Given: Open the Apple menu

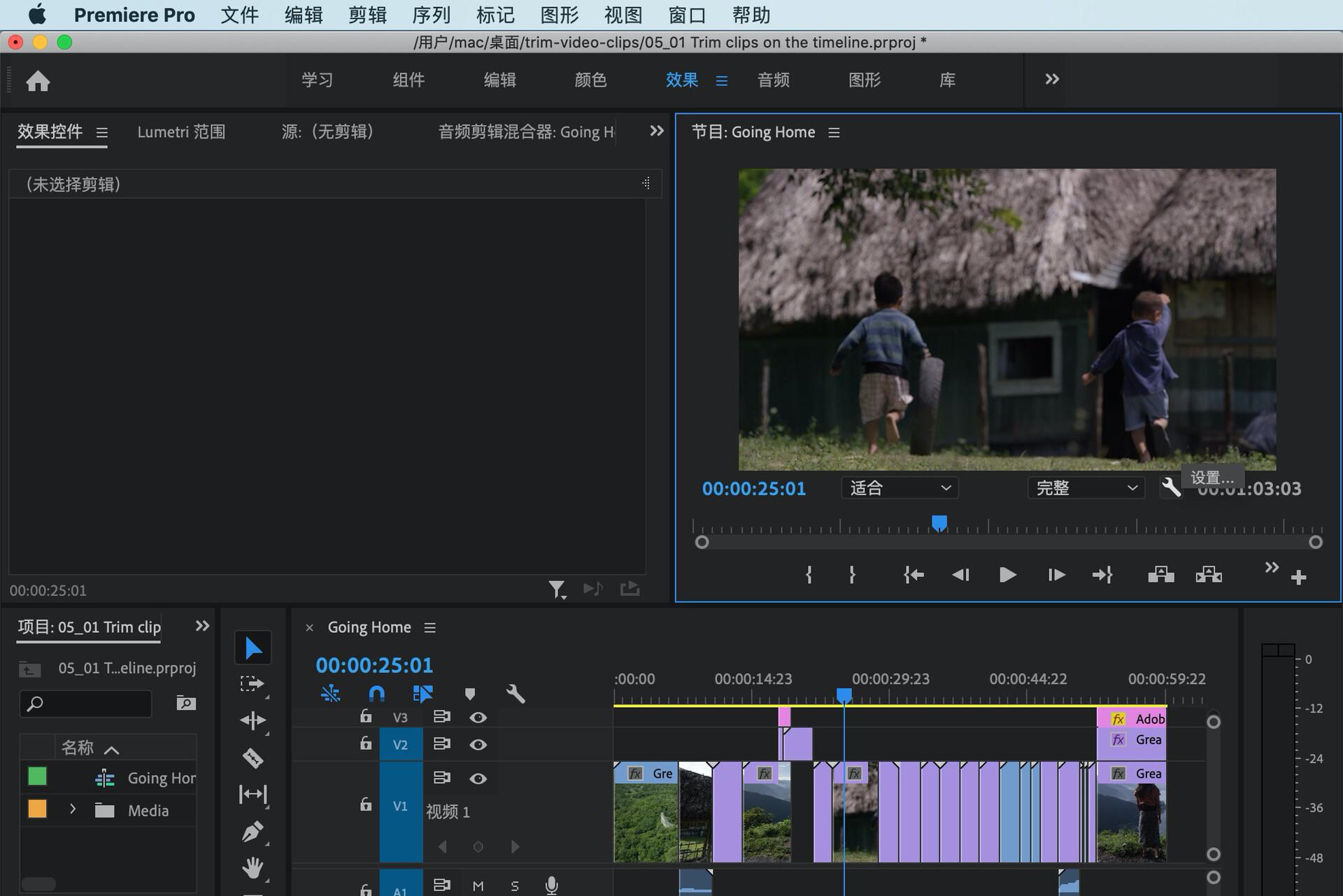Looking at the screenshot, I should (37, 15).
